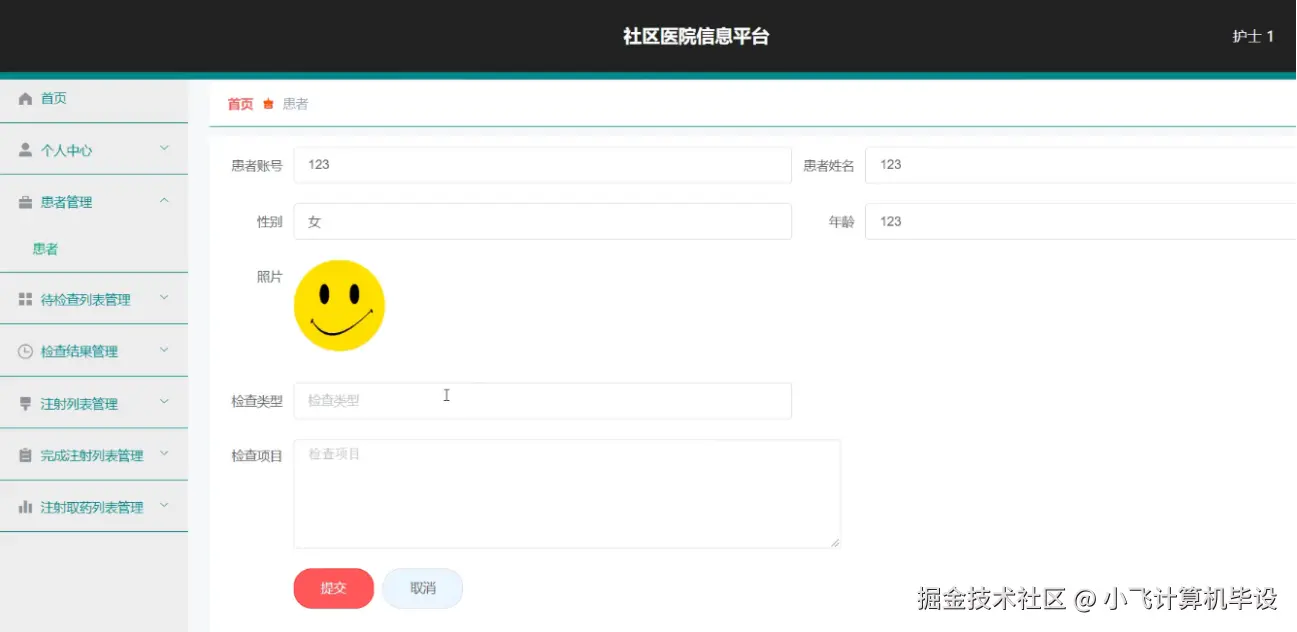Expand the 个人中心 chevron
1297x632 pixels.
point(165,149)
